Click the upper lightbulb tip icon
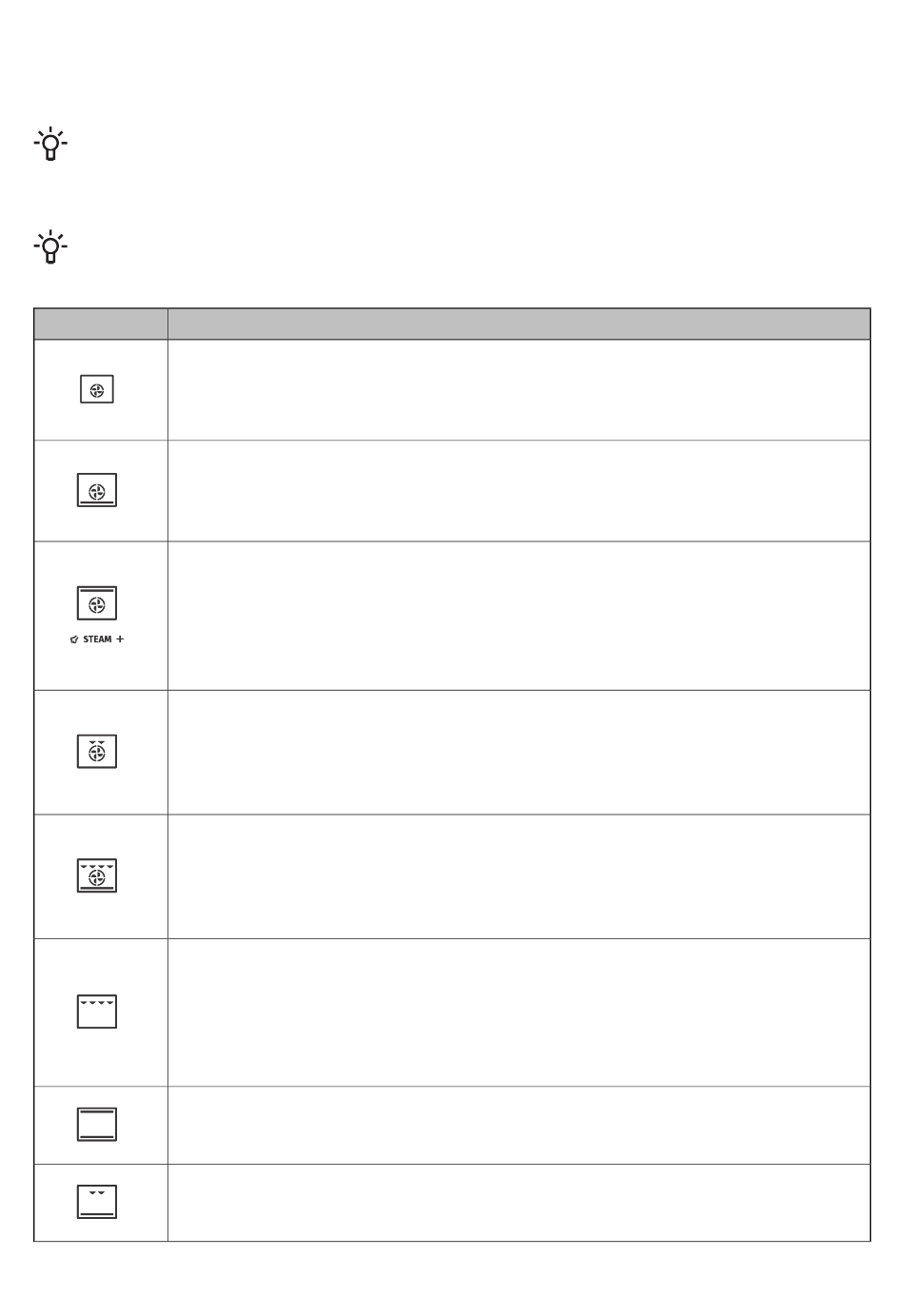The image size is (904, 1316). (x=50, y=144)
